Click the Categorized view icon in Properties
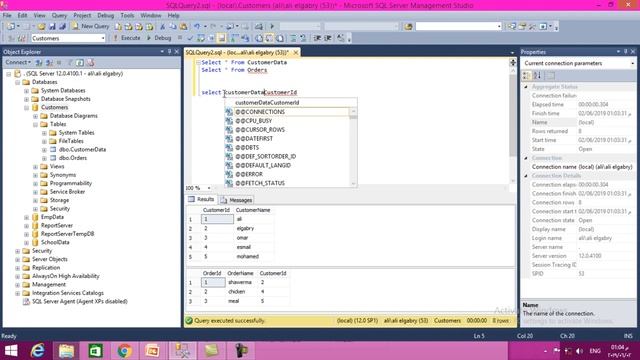Screen dimensions: 640x360 [527, 76]
